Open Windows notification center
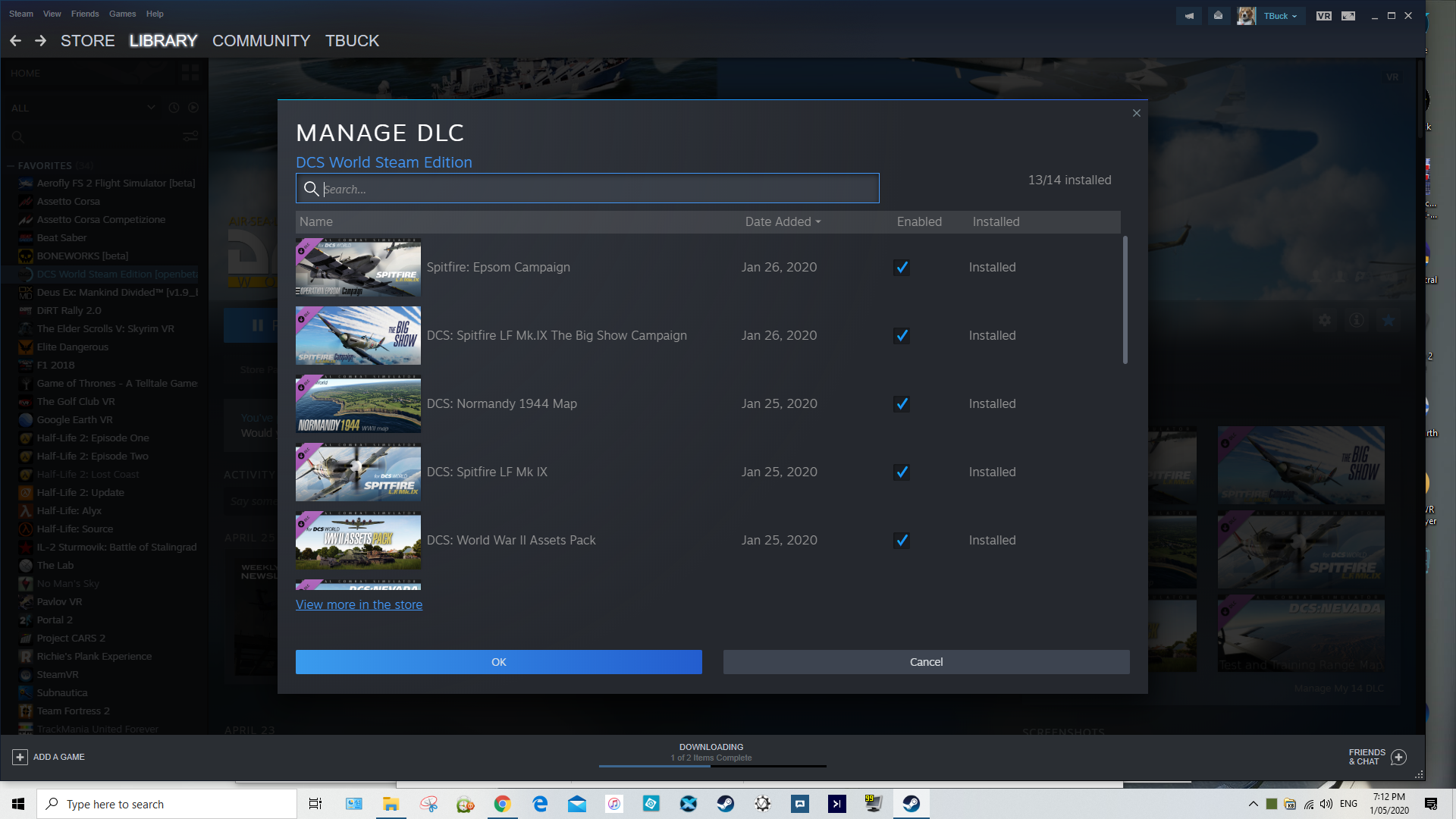The image size is (1456, 819). [1431, 804]
